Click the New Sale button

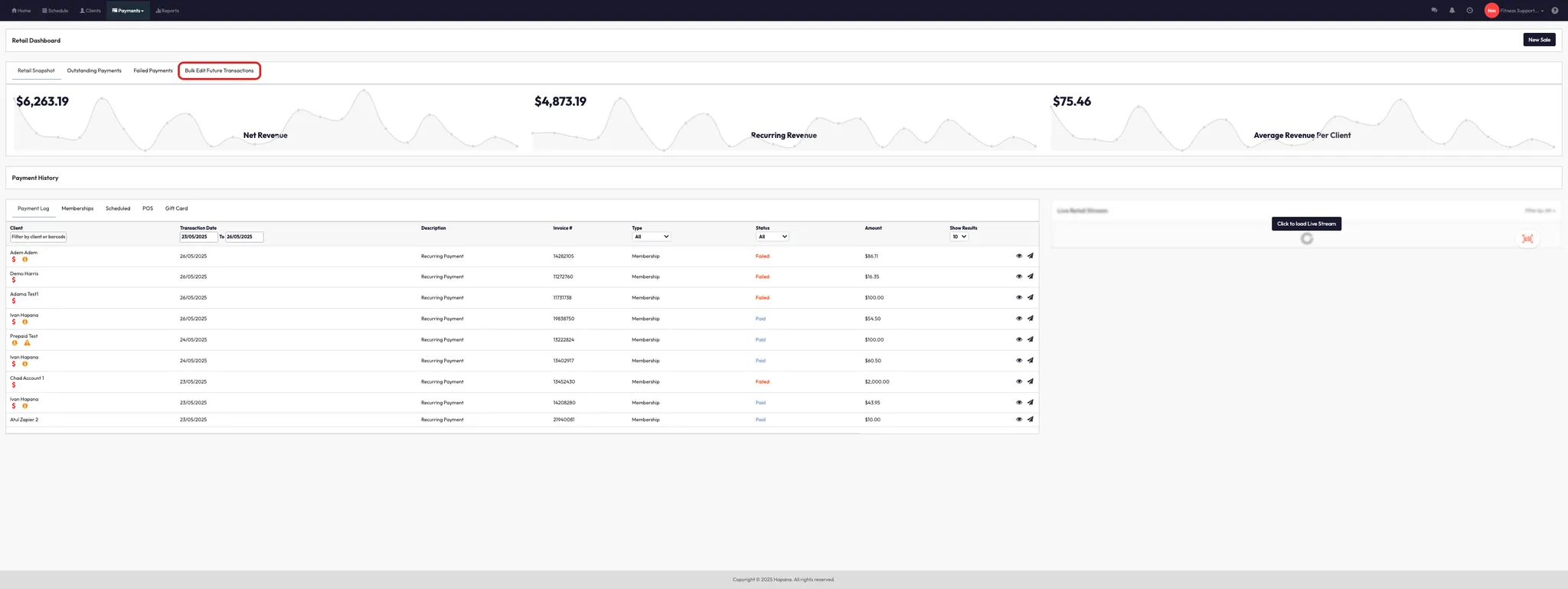click(1539, 40)
